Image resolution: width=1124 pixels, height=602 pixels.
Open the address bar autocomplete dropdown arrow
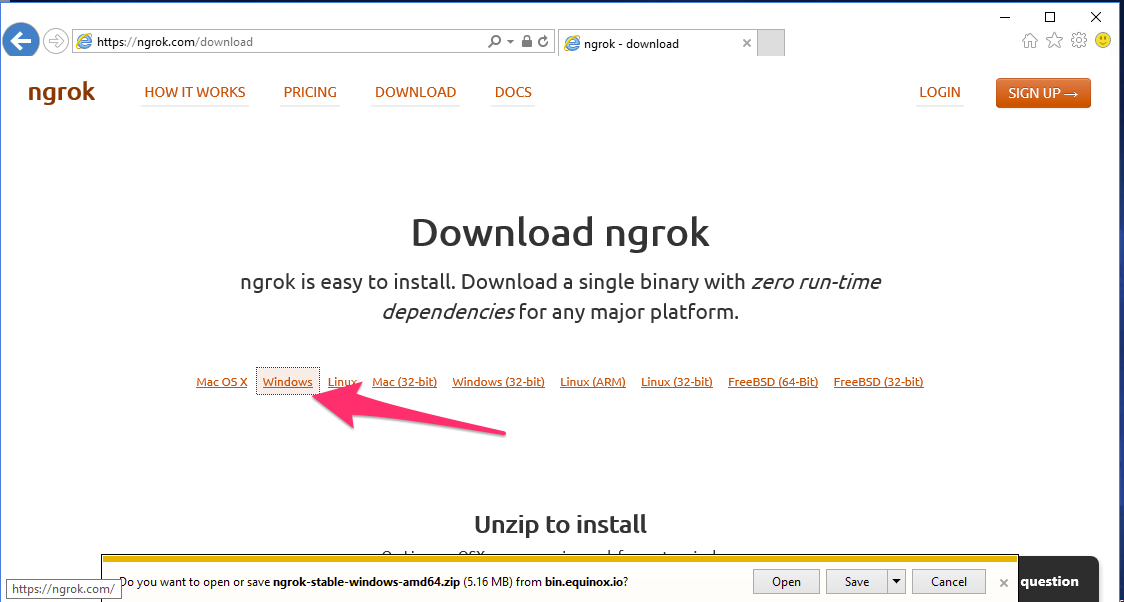click(510, 42)
